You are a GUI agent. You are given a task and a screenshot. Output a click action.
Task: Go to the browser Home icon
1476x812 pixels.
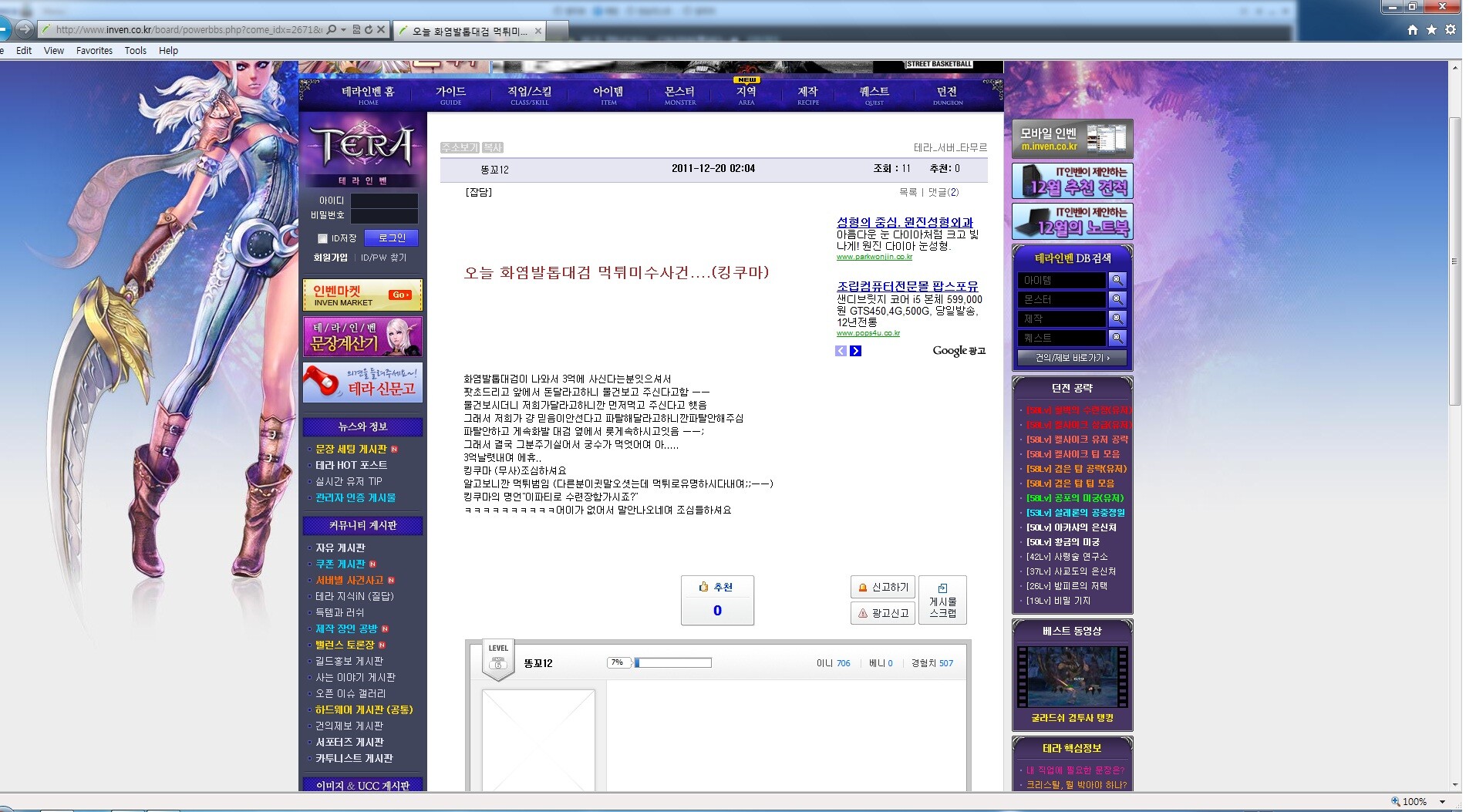coord(1412,30)
